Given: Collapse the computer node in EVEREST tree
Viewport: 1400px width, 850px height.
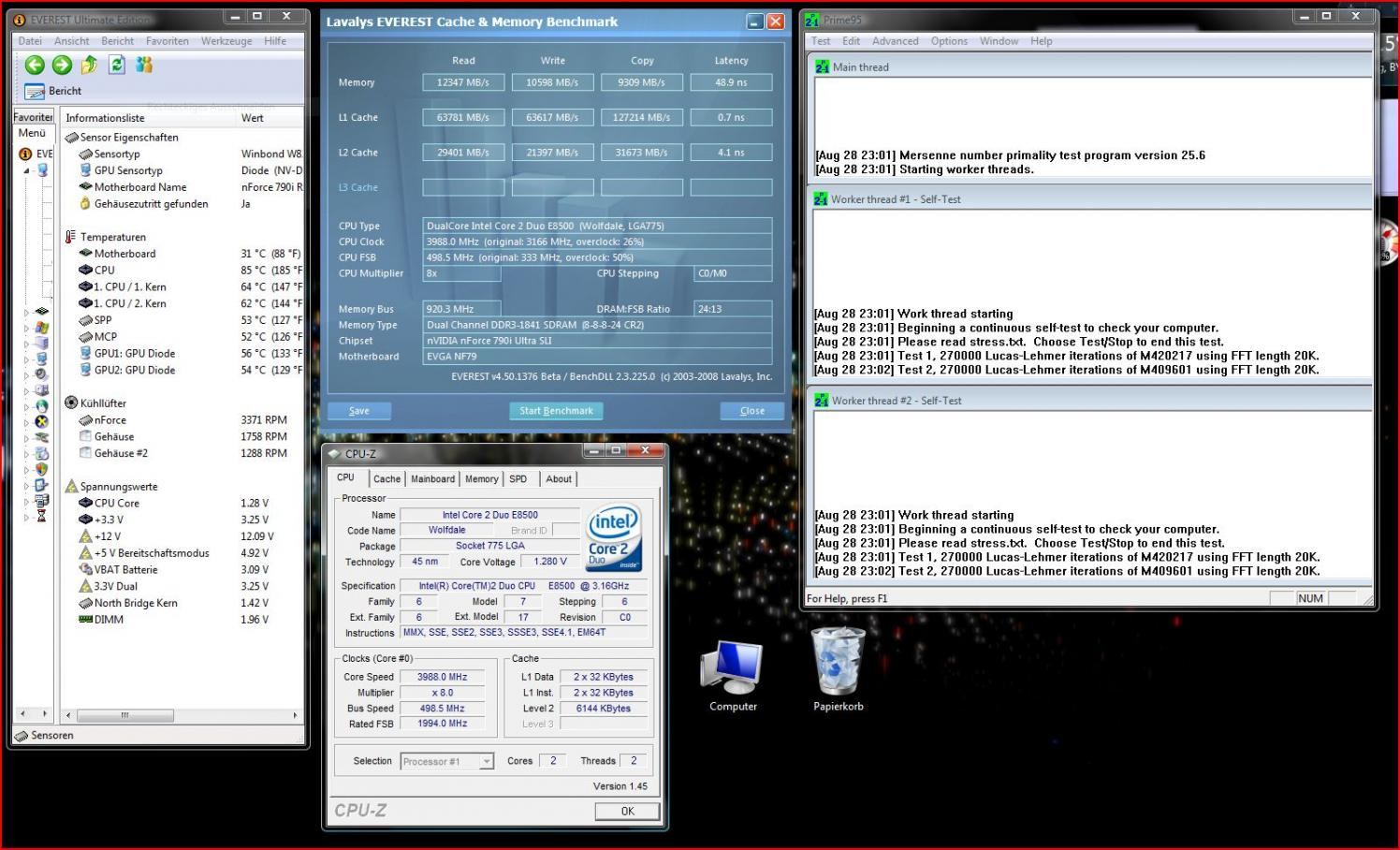Looking at the screenshot, I should (x=27, y=170).
